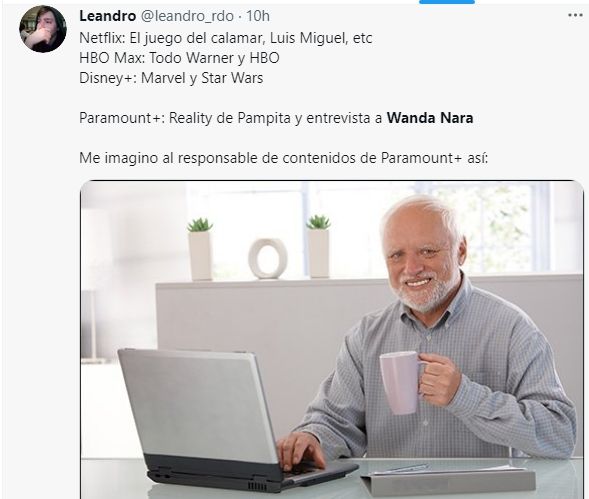
Task: Click the white ring ornament in the image
Action: click(268, 258)
